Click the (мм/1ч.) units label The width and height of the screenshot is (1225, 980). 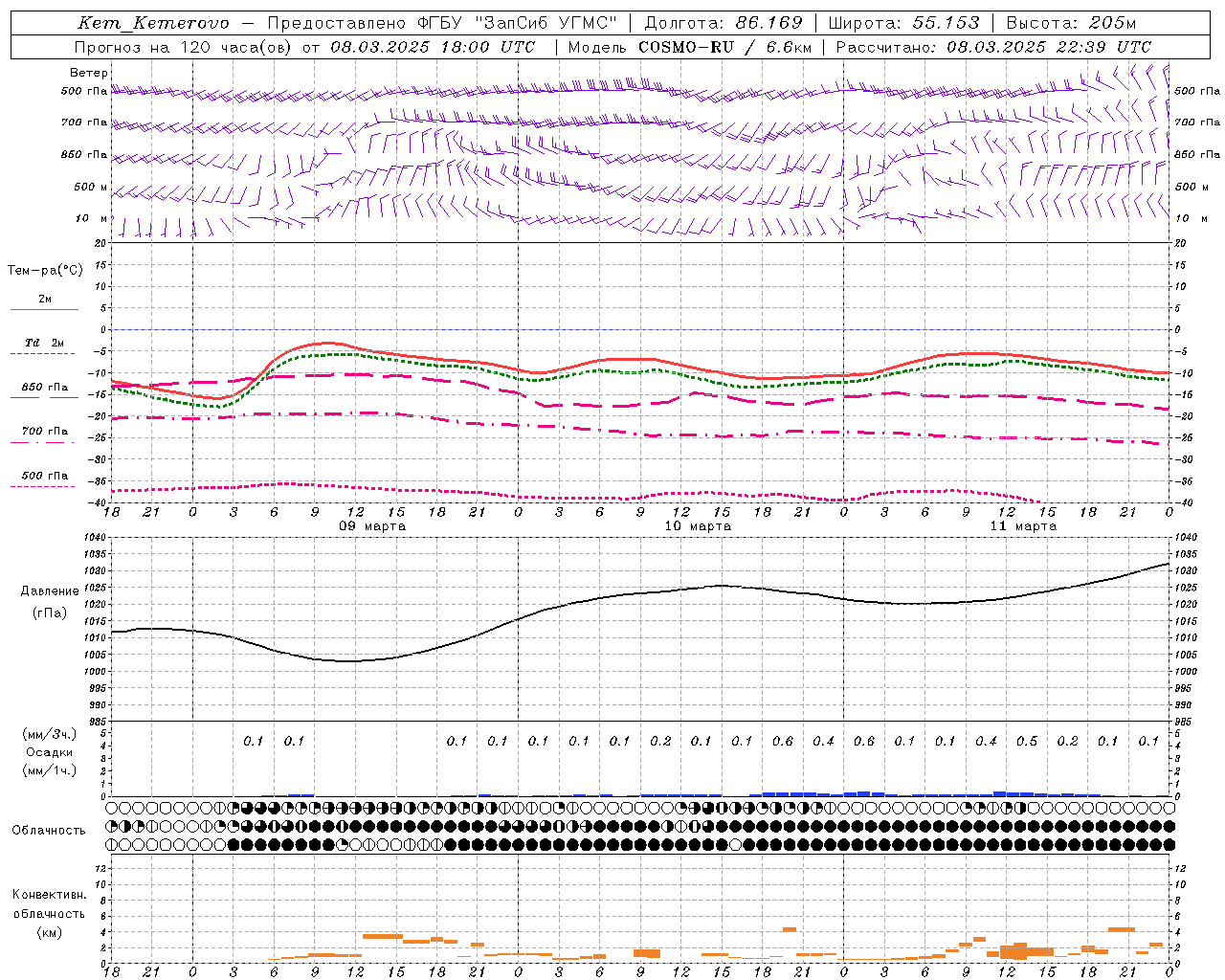coord(50,770)
